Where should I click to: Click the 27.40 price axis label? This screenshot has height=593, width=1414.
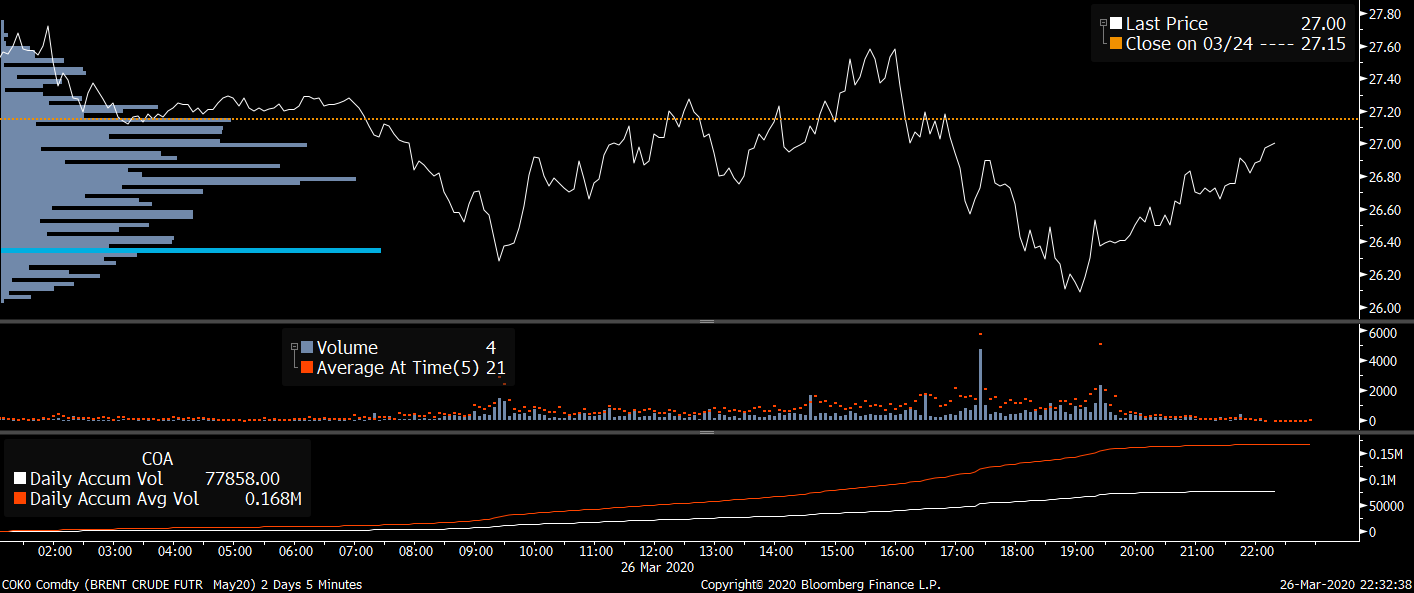[x=1384, y=79]
